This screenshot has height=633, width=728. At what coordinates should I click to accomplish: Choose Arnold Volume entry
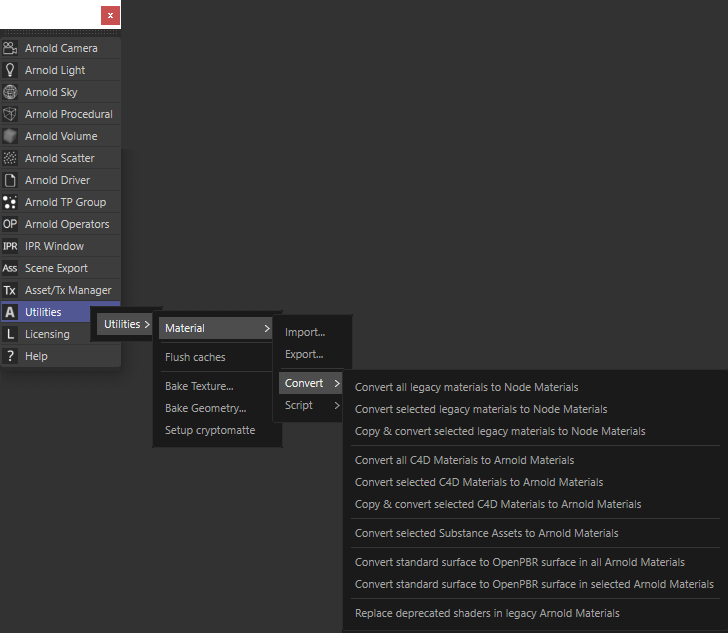click(61, 136)
